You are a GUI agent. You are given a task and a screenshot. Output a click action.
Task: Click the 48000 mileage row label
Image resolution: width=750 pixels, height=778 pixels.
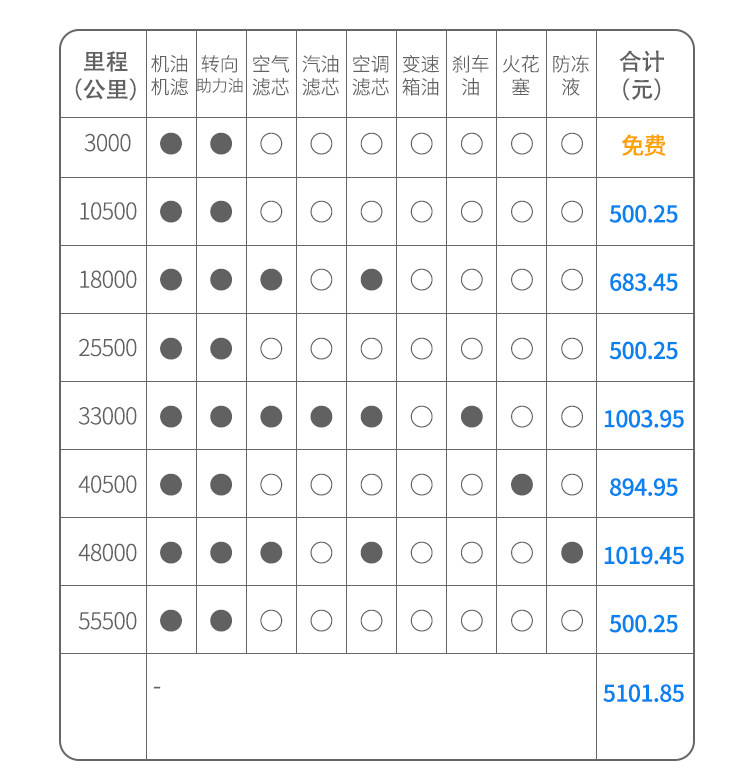(x=107, y=553)
